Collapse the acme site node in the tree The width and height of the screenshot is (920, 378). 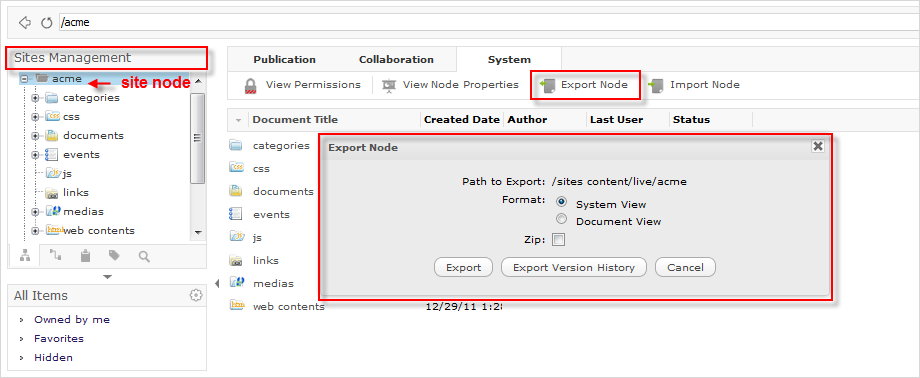coord(24,79)
